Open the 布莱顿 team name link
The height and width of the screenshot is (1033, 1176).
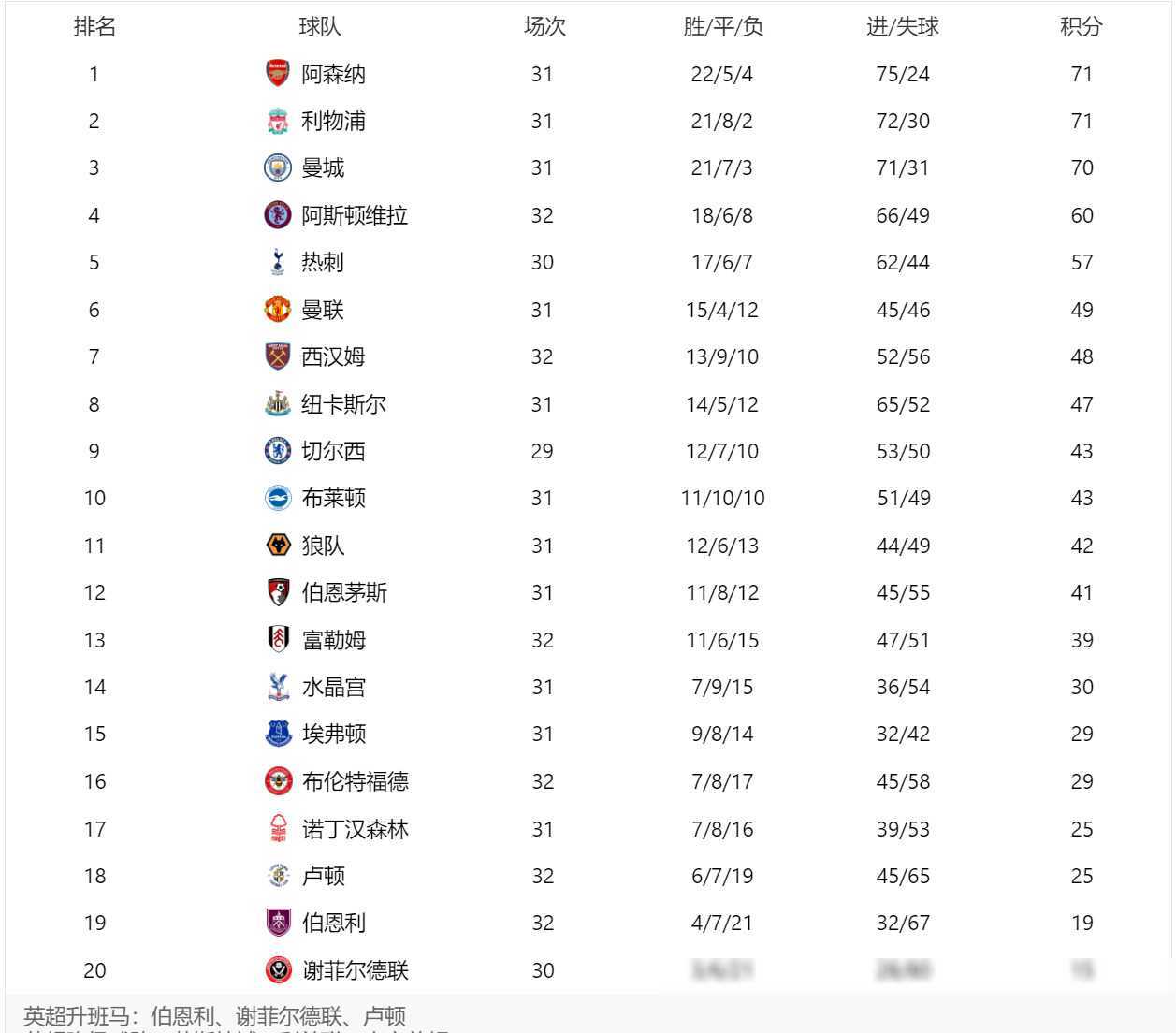pos(333,498)
